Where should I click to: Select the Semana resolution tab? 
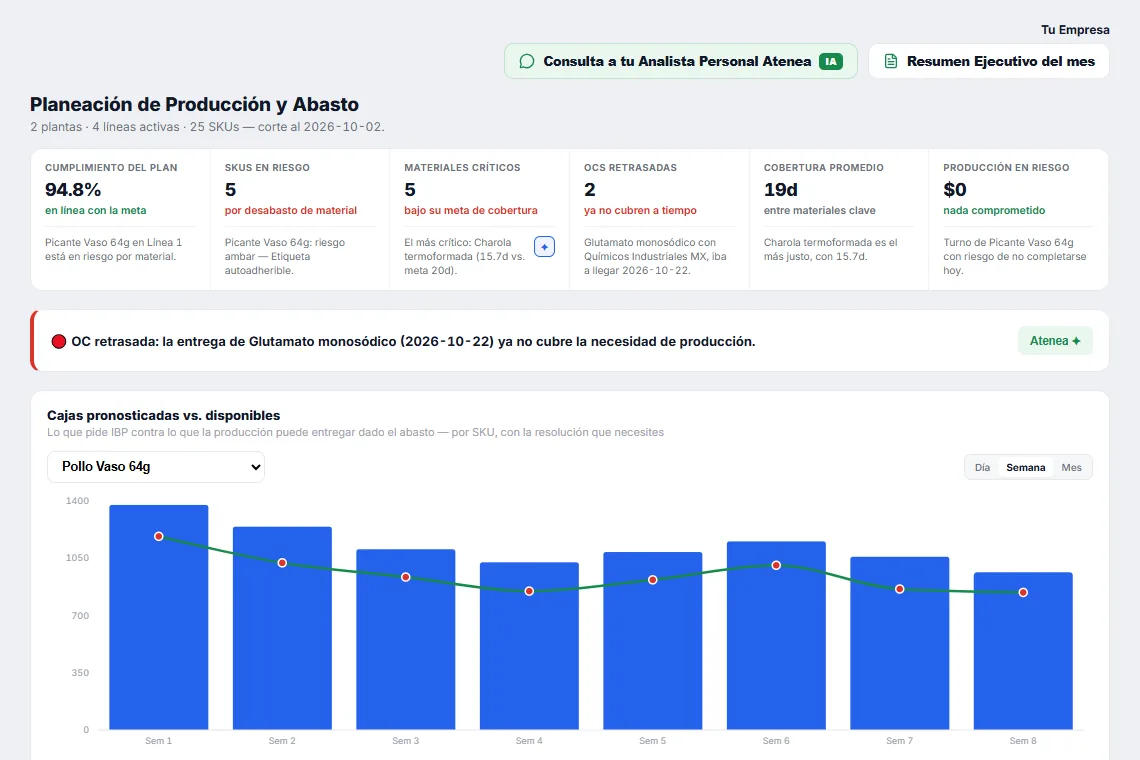click(x=1025, y=468)
